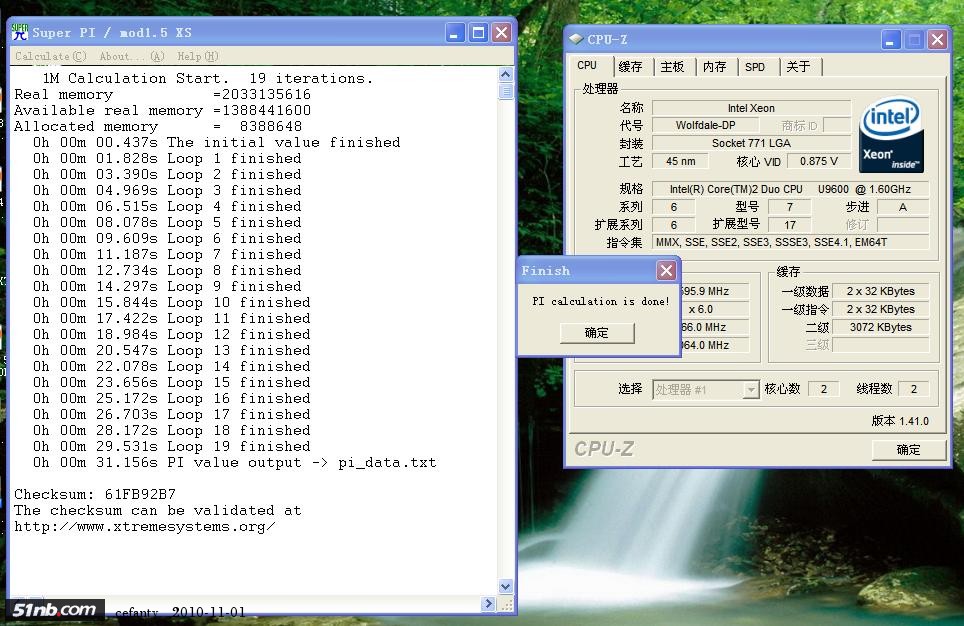Switch to the 缓存 tab in CPU-Z
The image size is (964, 626).
630,66
